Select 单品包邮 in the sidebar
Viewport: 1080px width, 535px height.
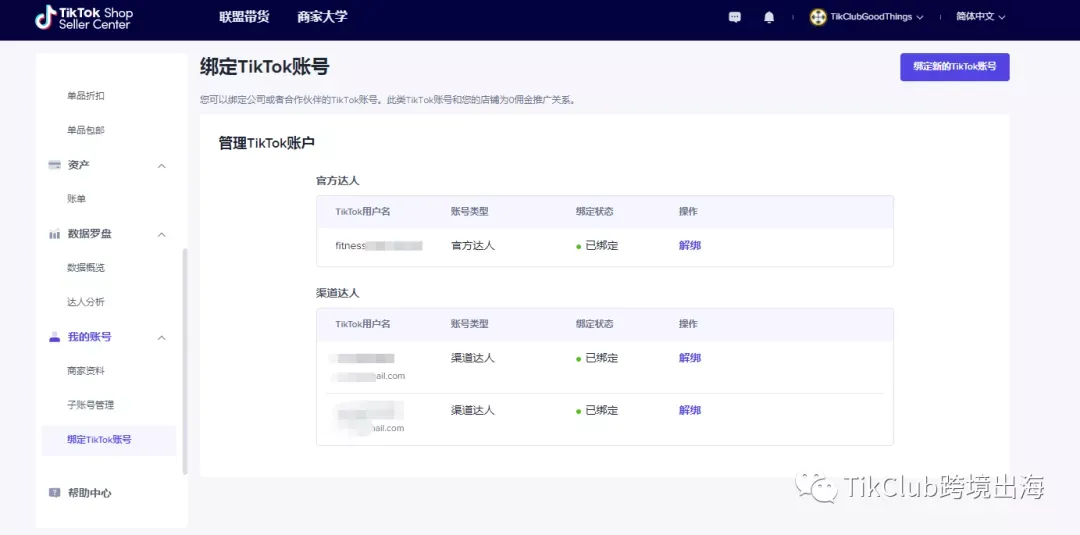[86, 131]
